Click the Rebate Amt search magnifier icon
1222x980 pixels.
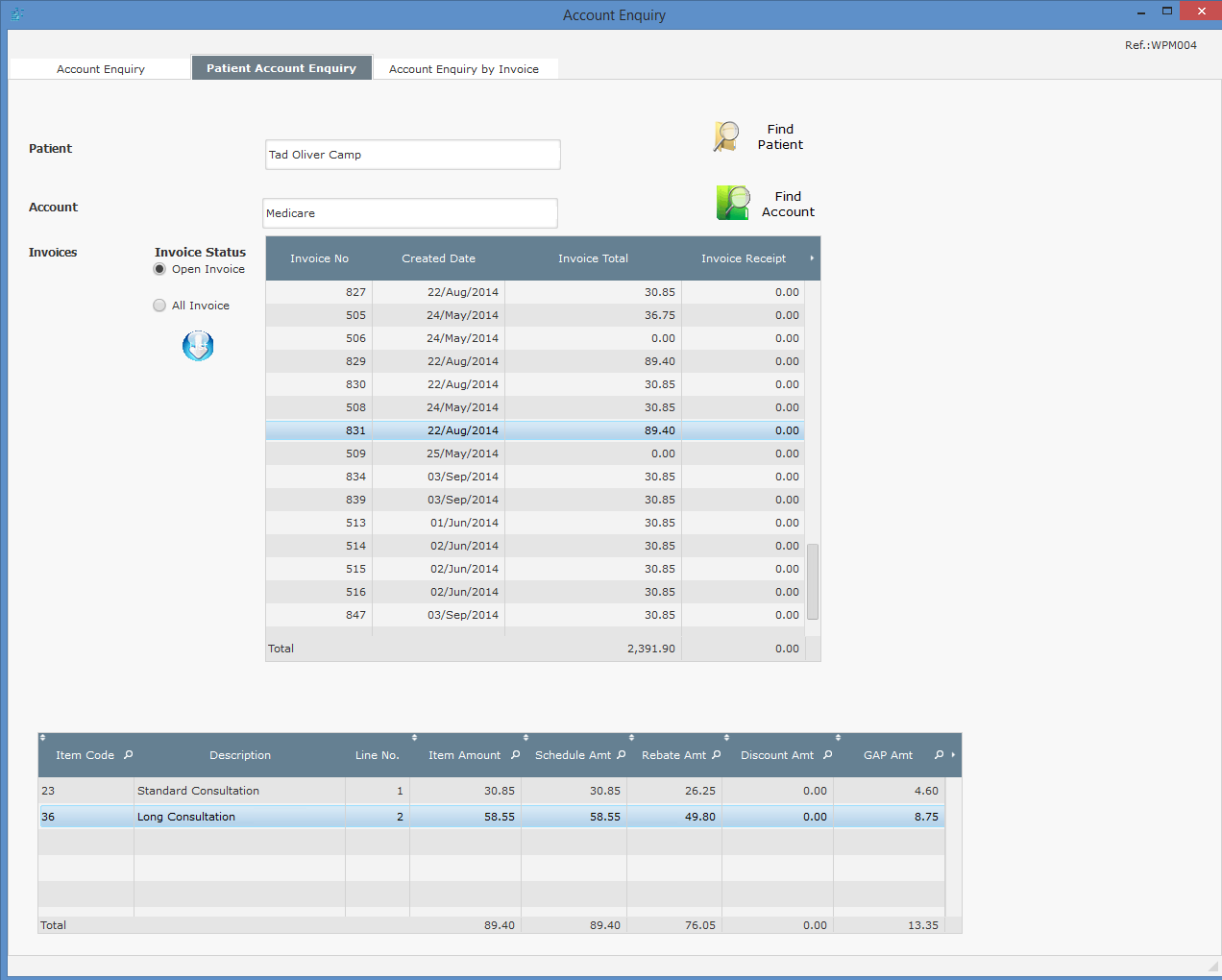coord(717,755)
